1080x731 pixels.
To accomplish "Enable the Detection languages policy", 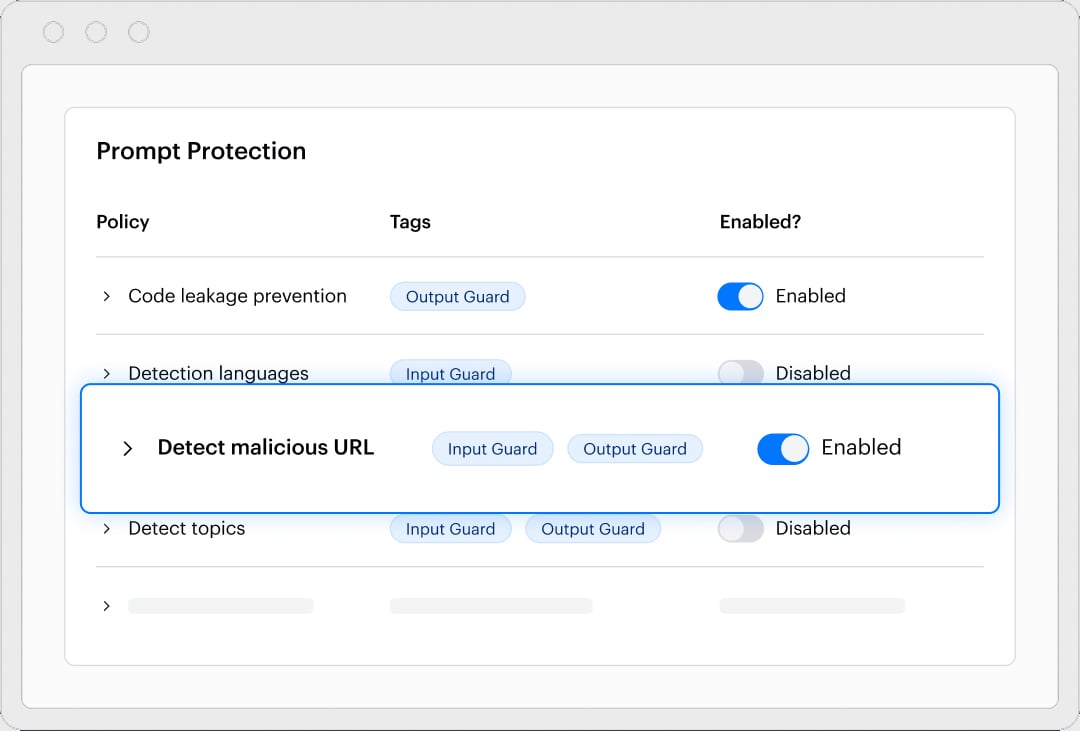I will tap(740, 372).
